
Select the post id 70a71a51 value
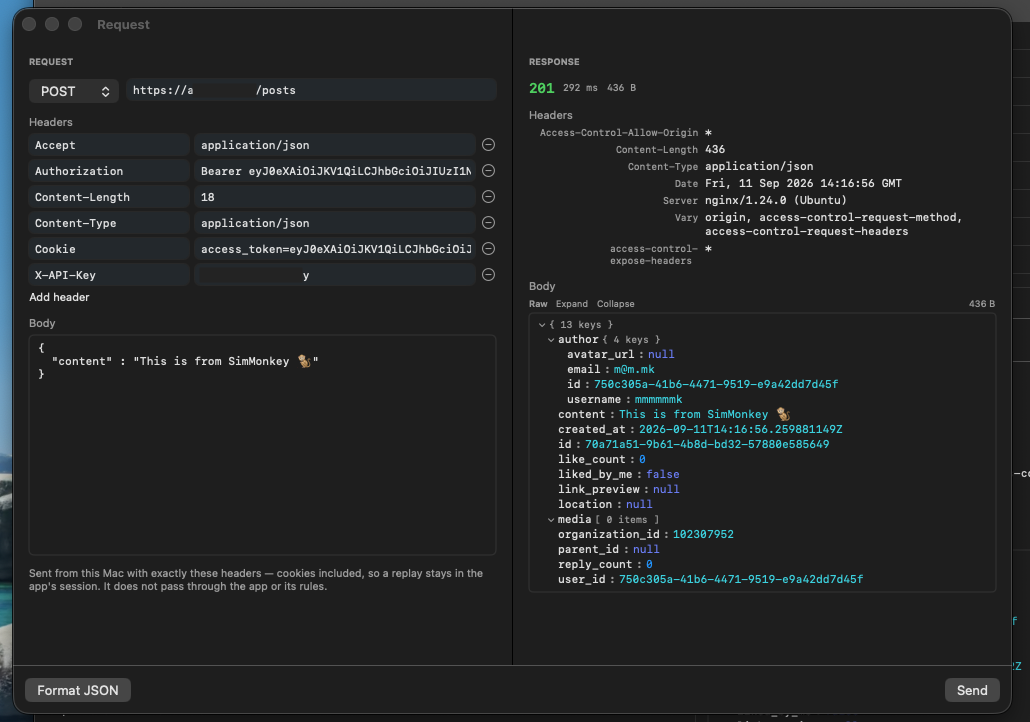tap(707, 444)
